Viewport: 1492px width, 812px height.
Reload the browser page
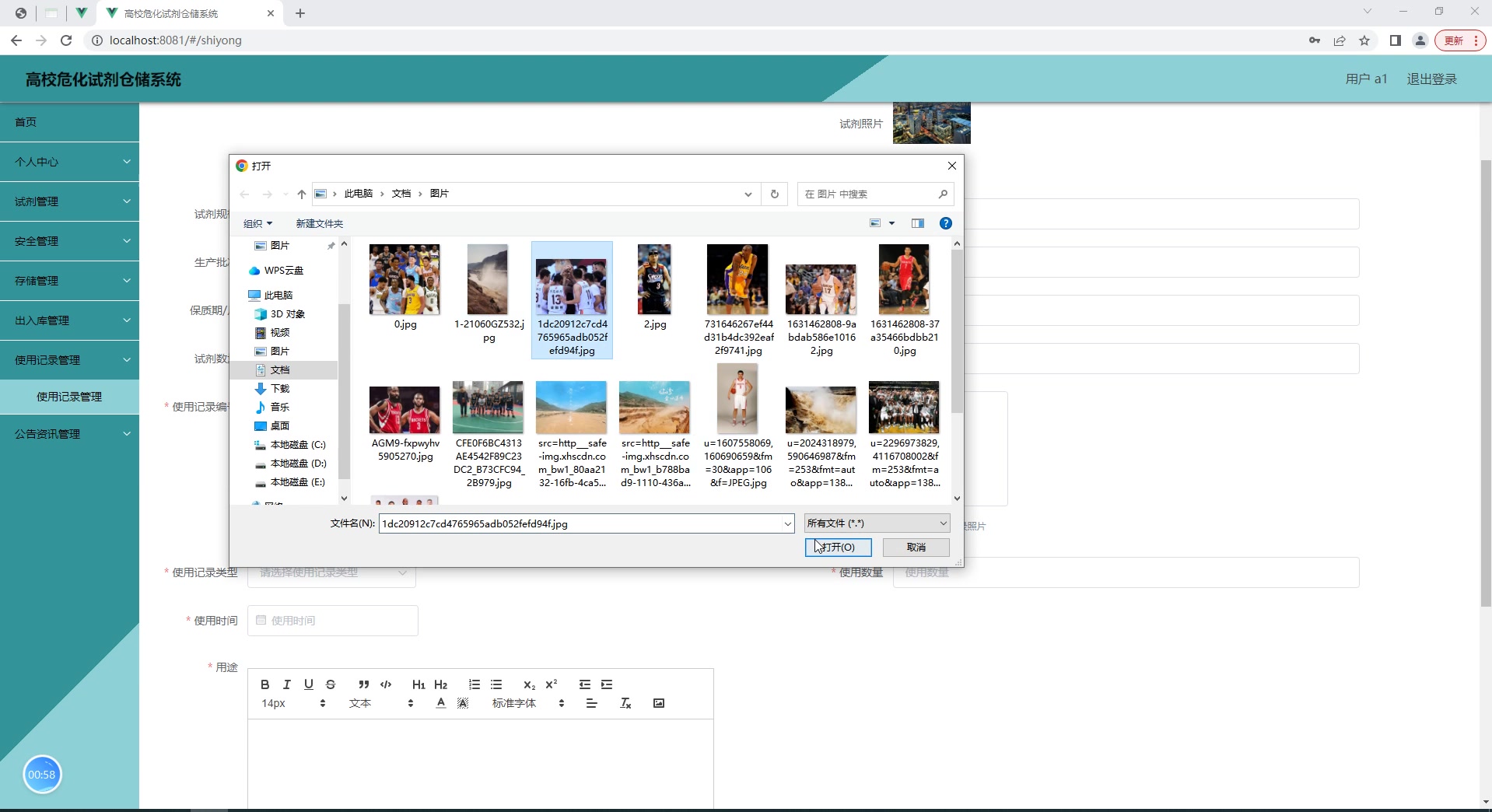coord(66,40)
